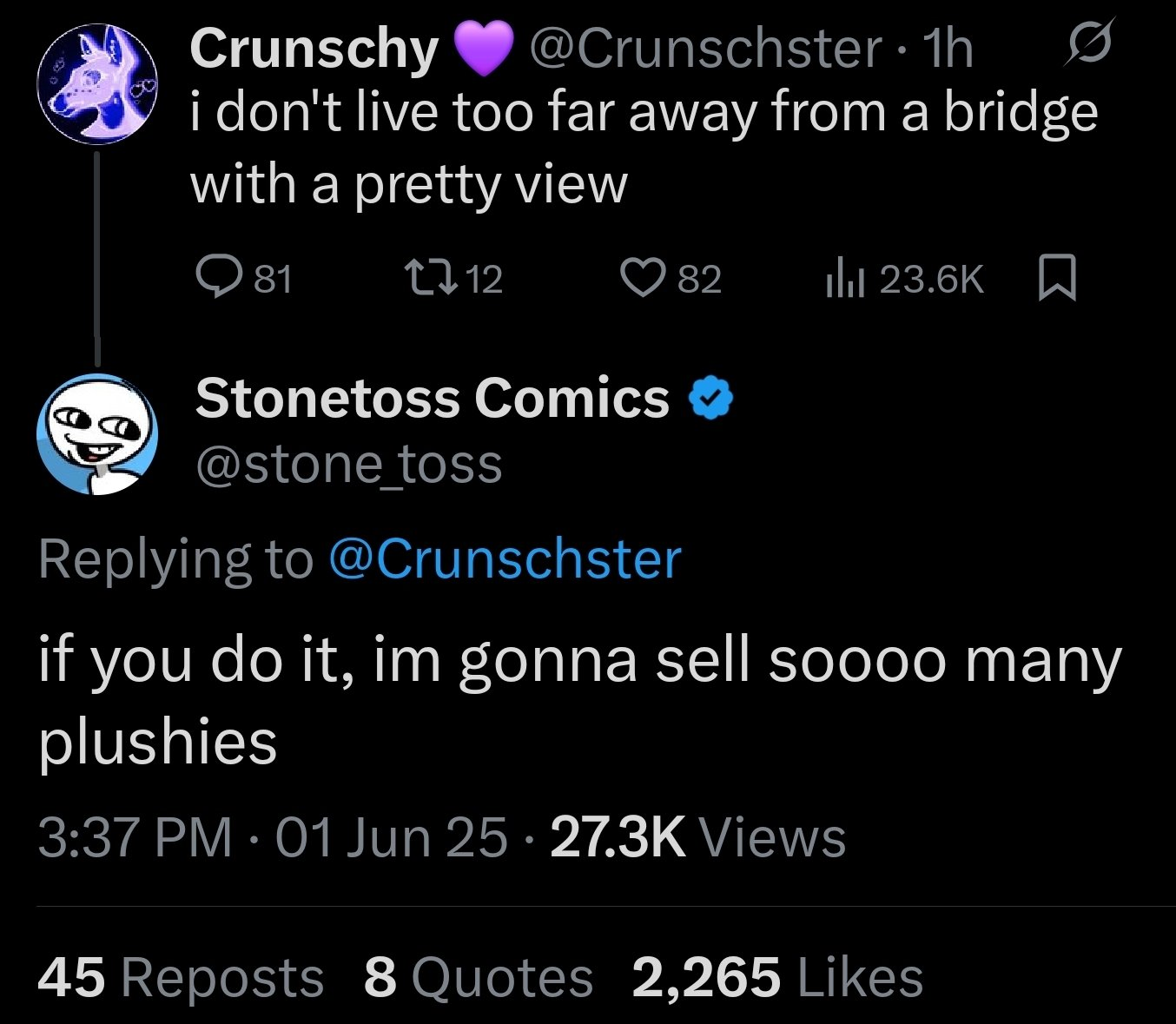
Task: Repost the Crunschy tweet via repost icon
Action: point(426,278)
